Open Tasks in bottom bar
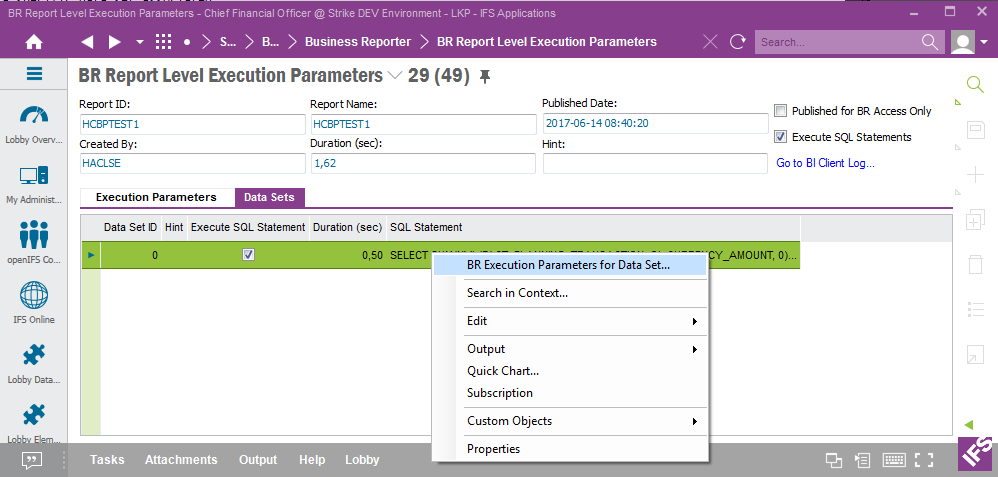The height and width of the screenshot is (477, 998). tap(107, 460)
